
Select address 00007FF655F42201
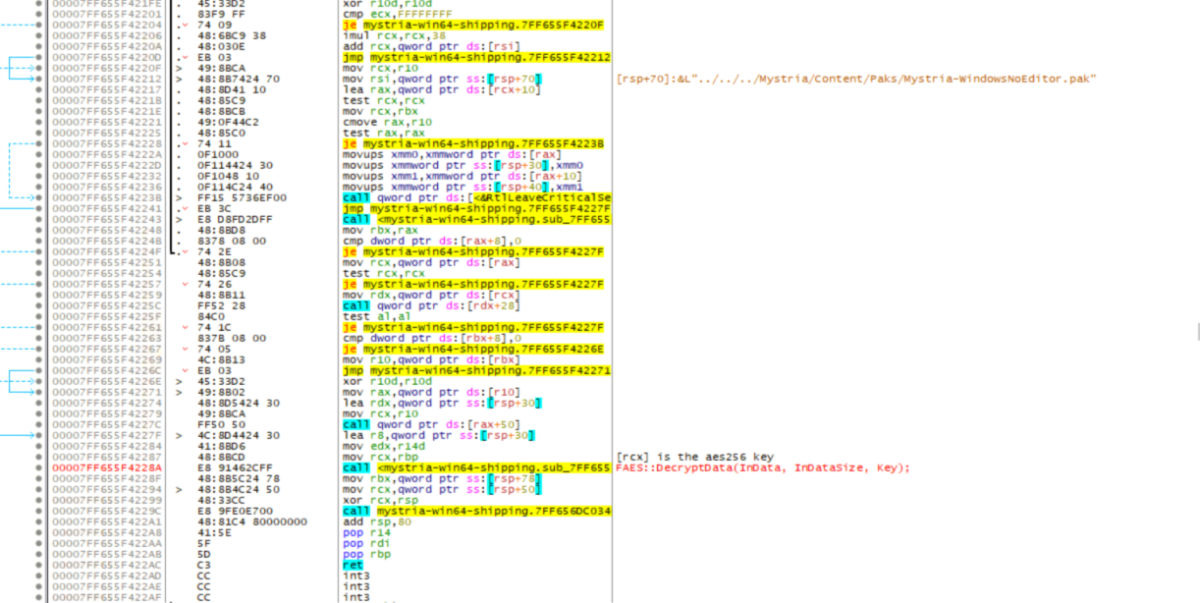(x=106, y=14)
